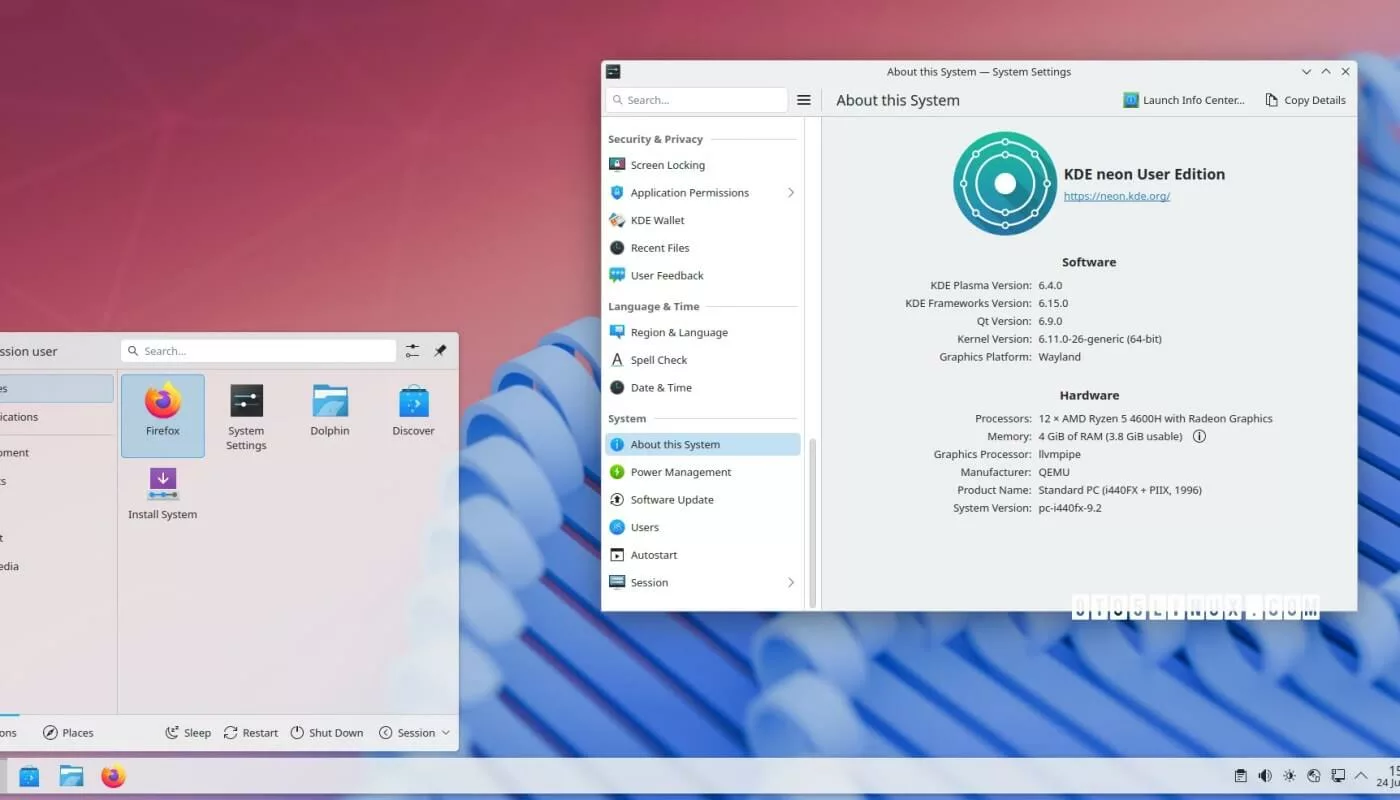Open Spell Check settings

pyautogui.click(x=703, y=360)
